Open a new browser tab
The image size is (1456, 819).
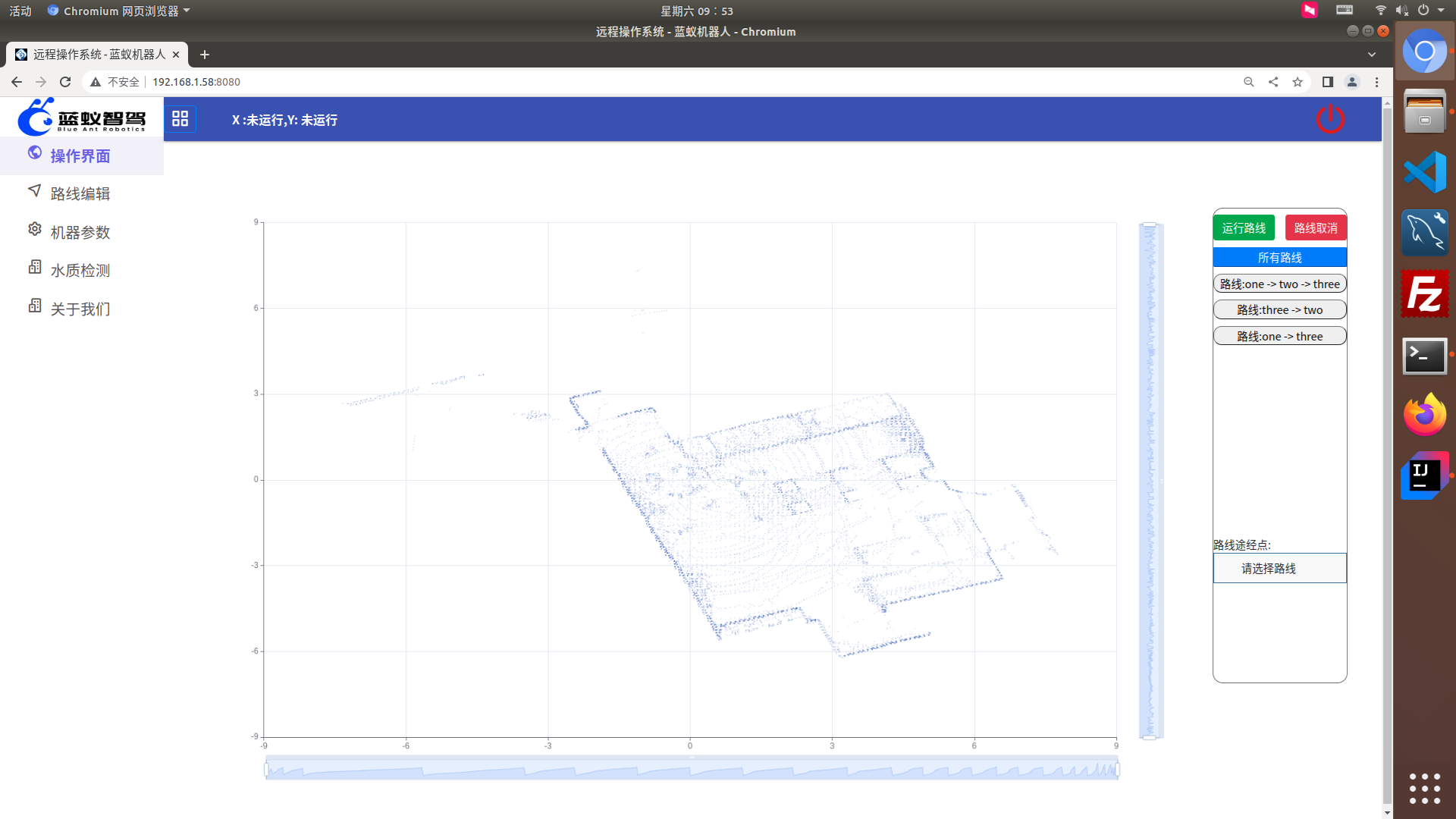205,55
